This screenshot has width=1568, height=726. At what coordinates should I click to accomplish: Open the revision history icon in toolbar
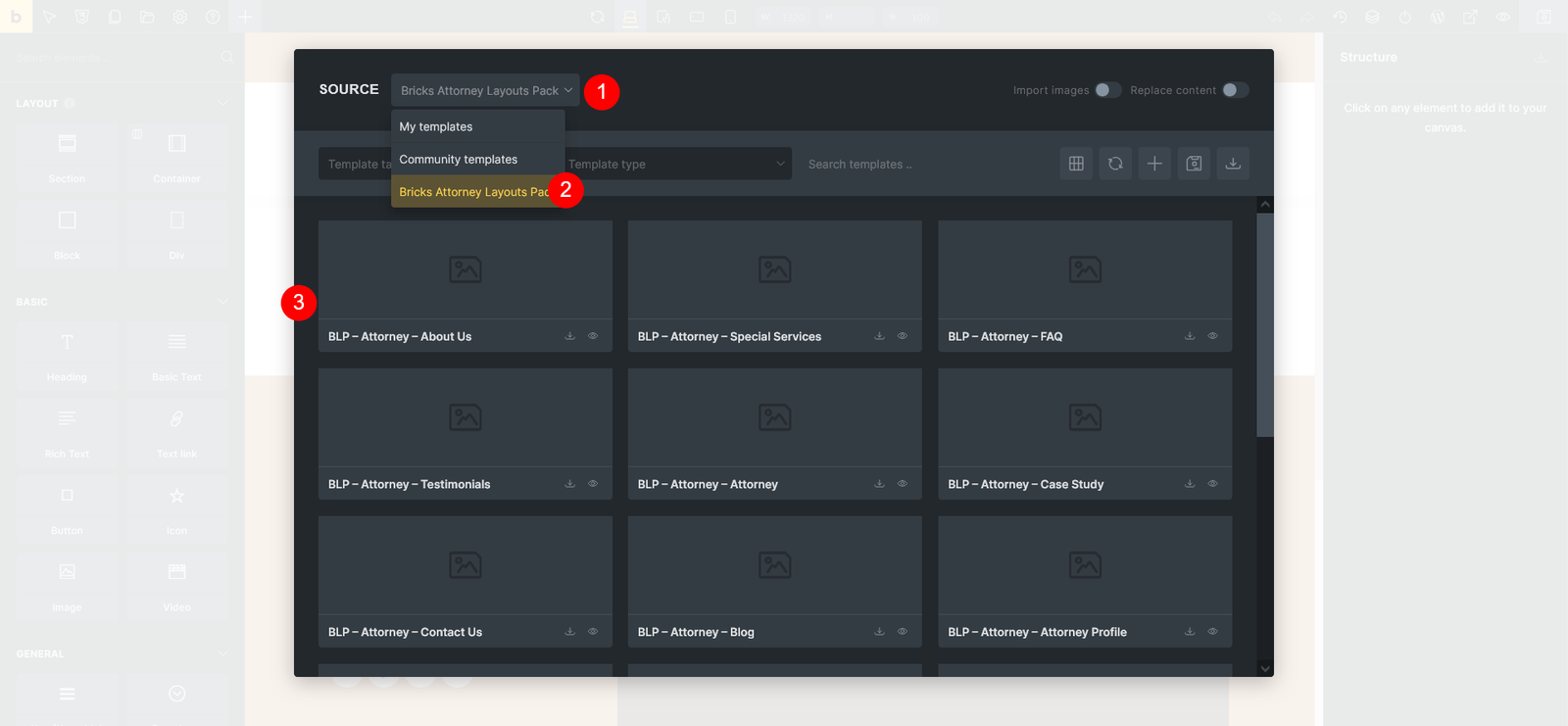pyautogui.click(x=1340, y=17)
